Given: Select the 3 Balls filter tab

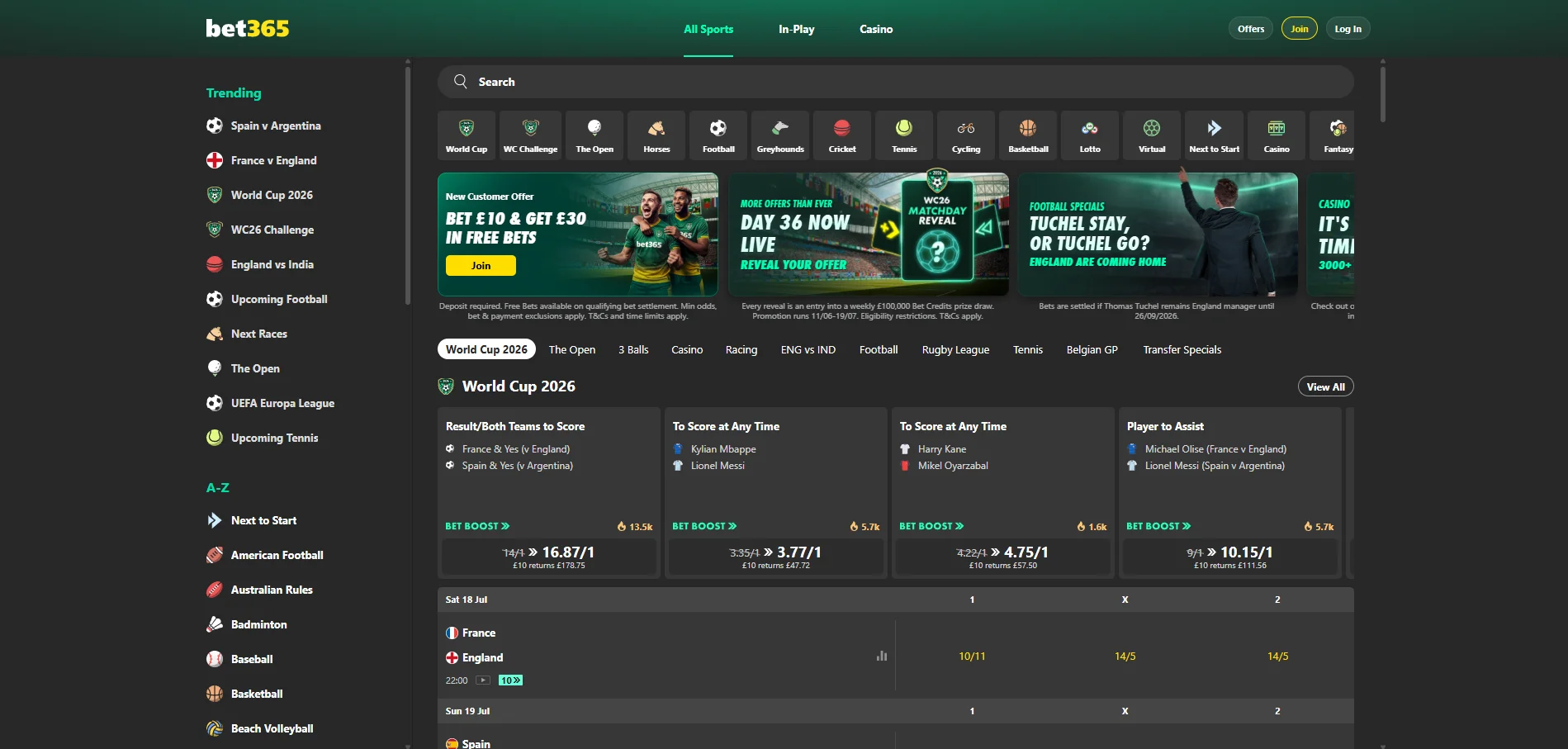Looking at the screenshot, I should 633,349.
